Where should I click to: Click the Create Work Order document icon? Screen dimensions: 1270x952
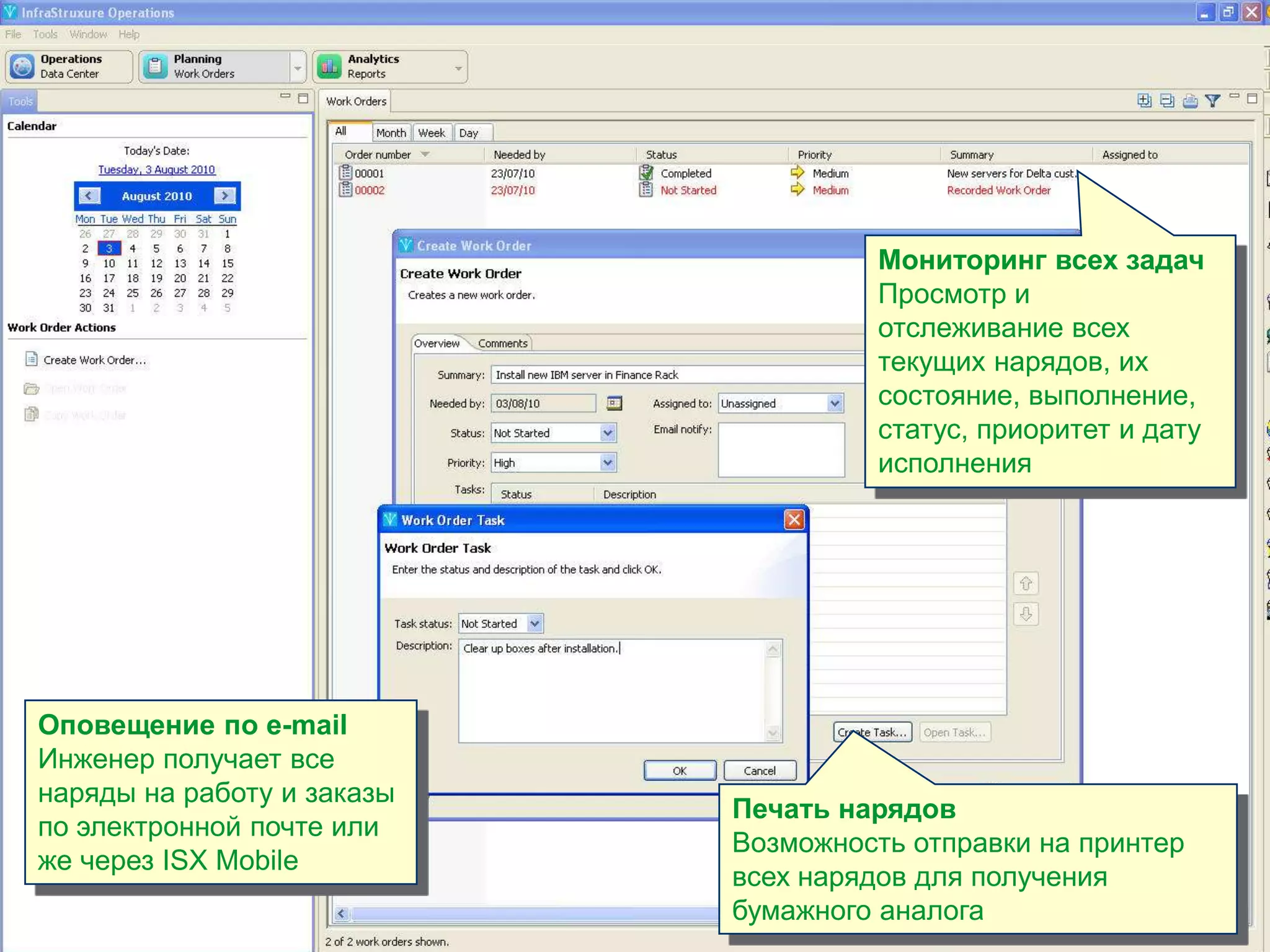tap(32, 359)
